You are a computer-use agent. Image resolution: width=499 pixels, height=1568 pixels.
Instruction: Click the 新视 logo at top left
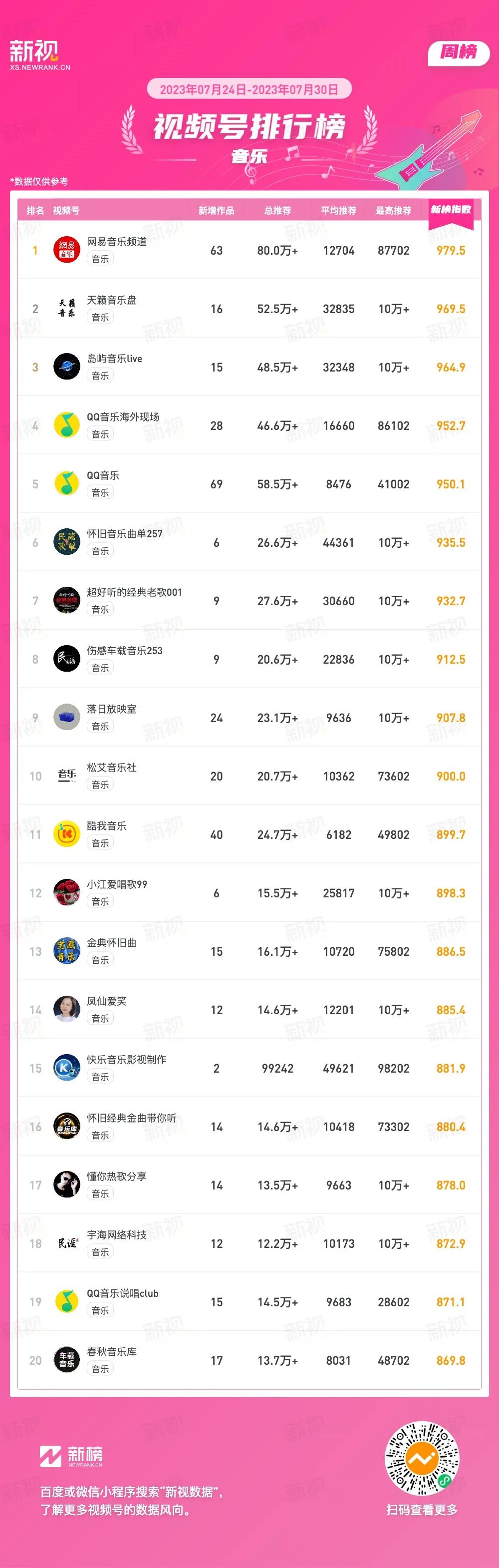tap(39, 55)
